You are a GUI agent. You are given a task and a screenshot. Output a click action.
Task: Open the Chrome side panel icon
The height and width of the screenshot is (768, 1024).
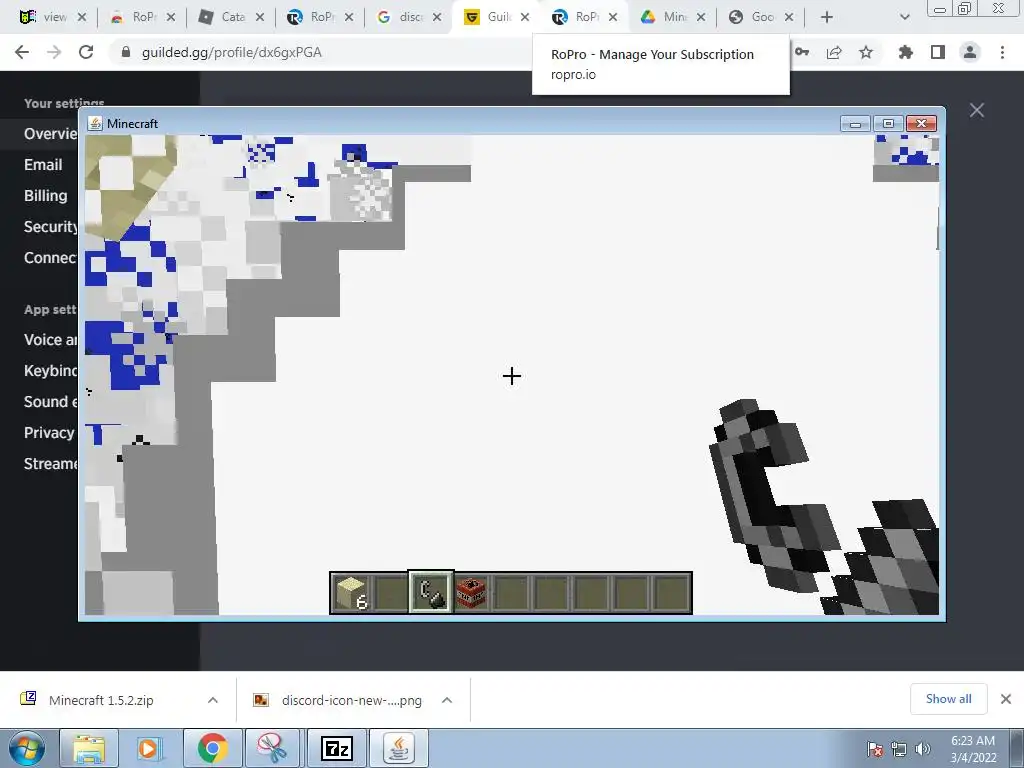pyautogui.click(x=938, y=52)
